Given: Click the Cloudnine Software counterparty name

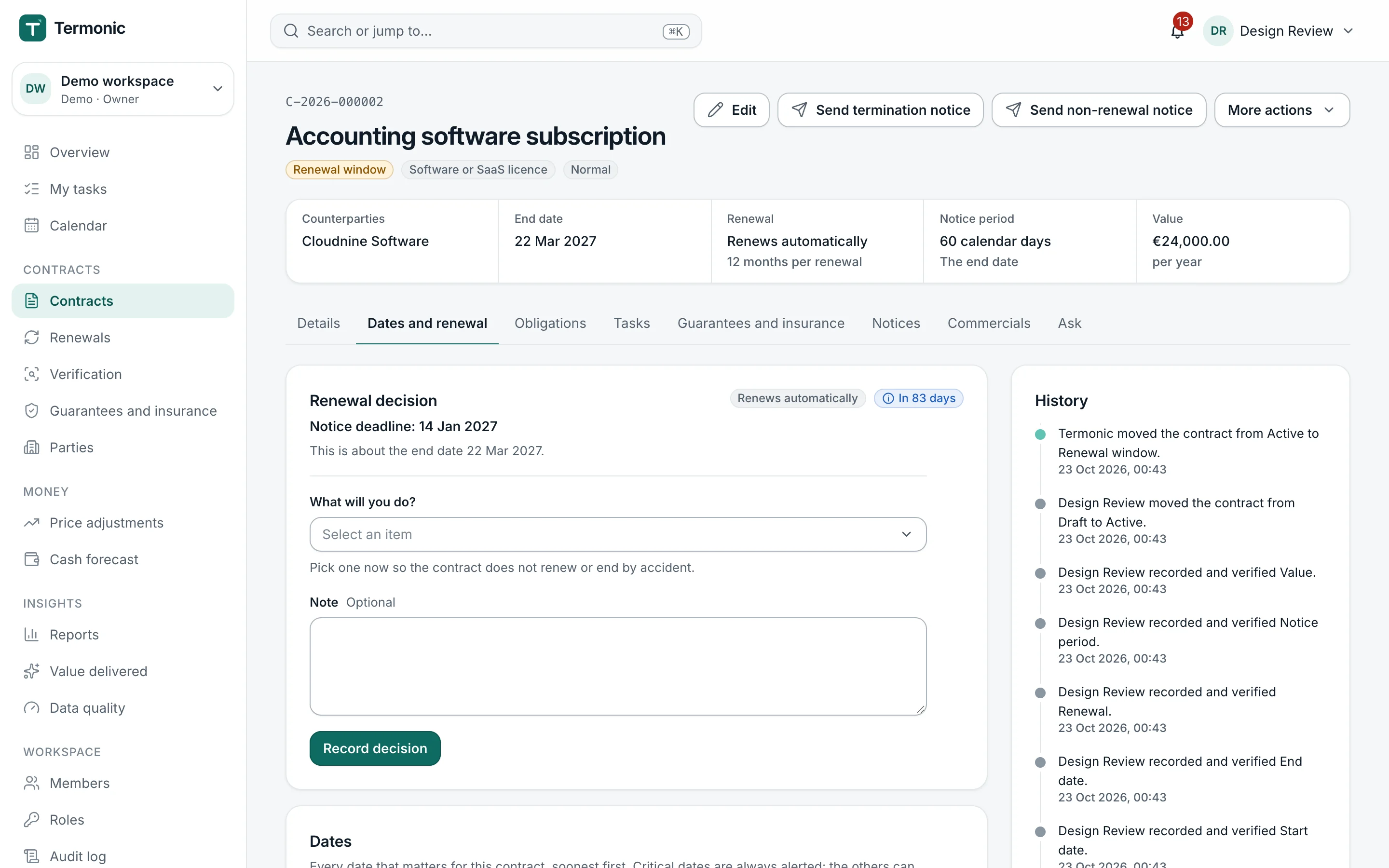Looking at the screenshot, I should [x=365, y=241].
